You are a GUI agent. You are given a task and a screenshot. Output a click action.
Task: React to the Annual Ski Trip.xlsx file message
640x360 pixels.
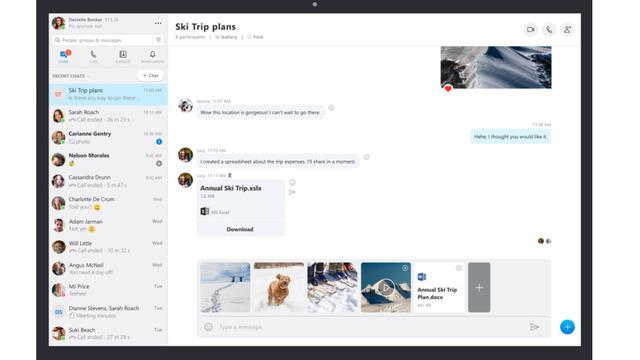[x=292, y=182]
